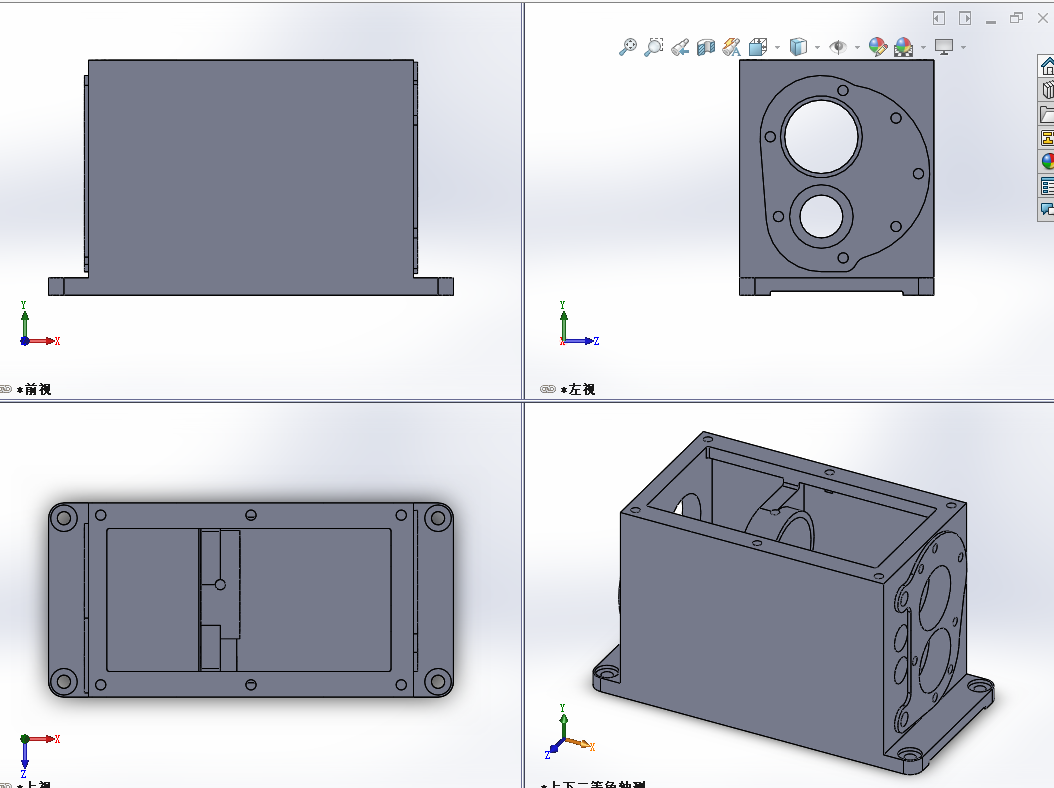
Task: Click the left view coordinate triad
Action: (x=579, y=324)
